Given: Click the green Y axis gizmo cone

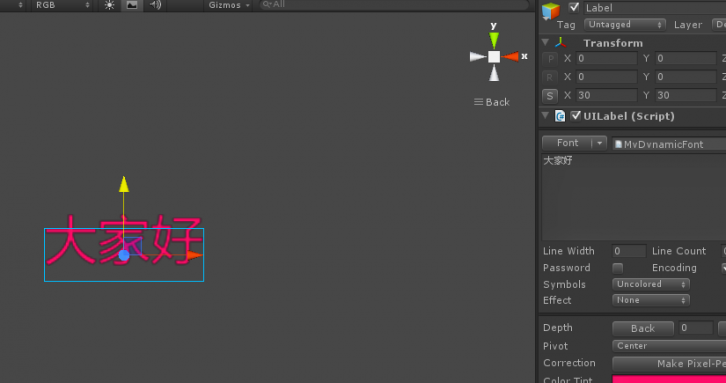Looking at the screenshot, I should pyautogui.click(x=494, y=40).
